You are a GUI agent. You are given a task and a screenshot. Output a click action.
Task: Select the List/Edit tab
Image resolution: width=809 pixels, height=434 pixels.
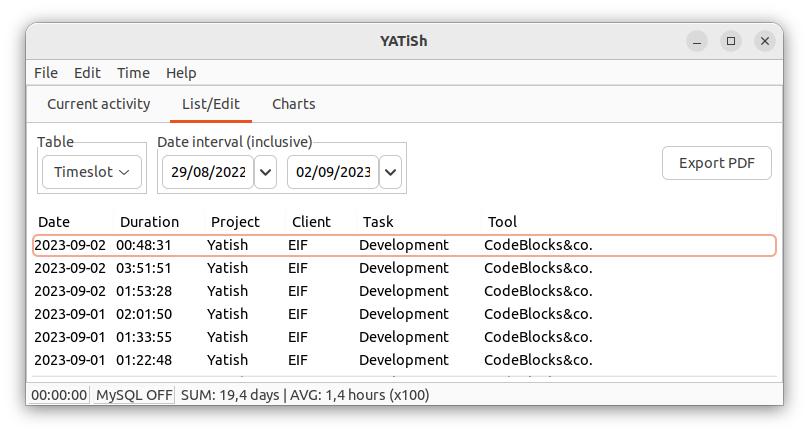pyautogui.click(x=211, y=104)
